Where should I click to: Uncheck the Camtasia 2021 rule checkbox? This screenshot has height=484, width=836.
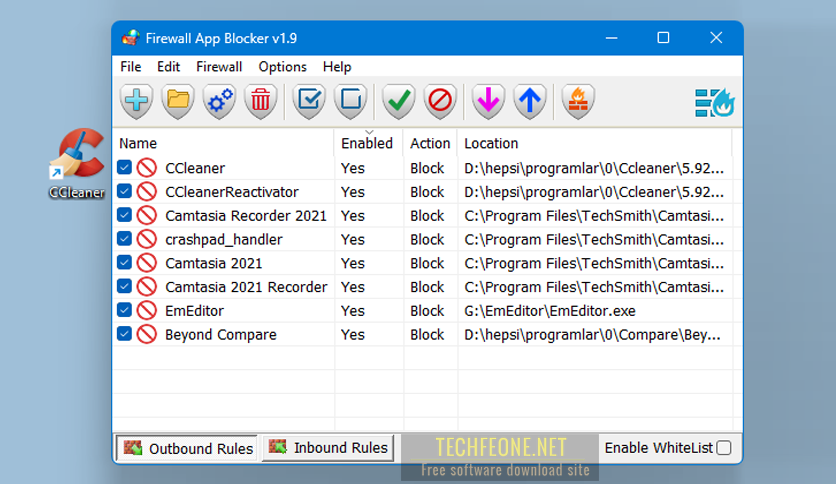point(124,262)
